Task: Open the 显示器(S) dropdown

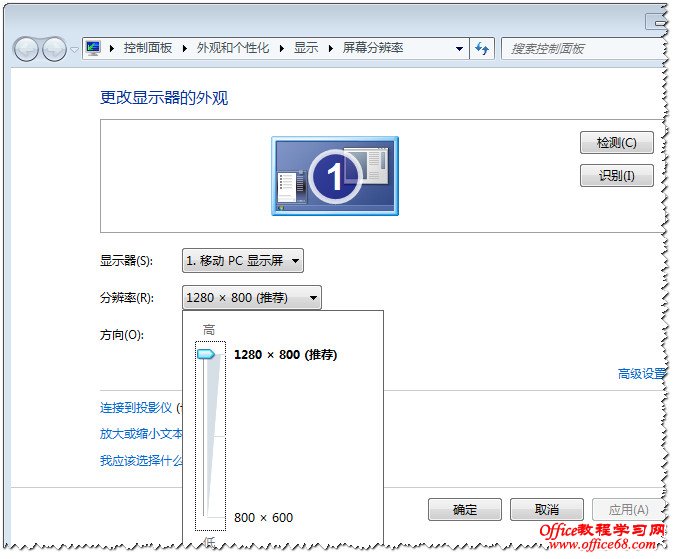Action: click(x=243, y=261)
